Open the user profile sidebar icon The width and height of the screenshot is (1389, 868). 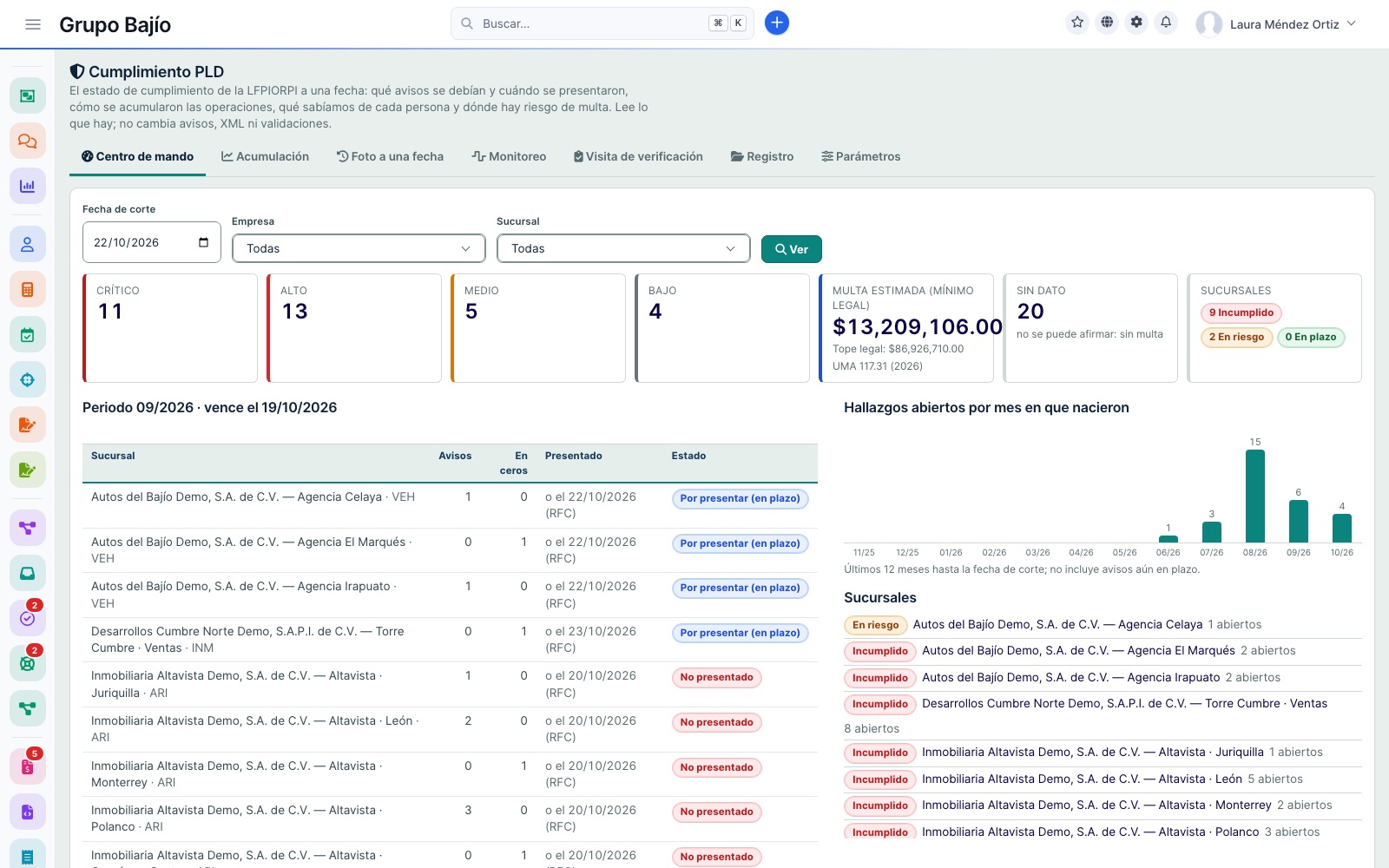[x=28, y=244]
